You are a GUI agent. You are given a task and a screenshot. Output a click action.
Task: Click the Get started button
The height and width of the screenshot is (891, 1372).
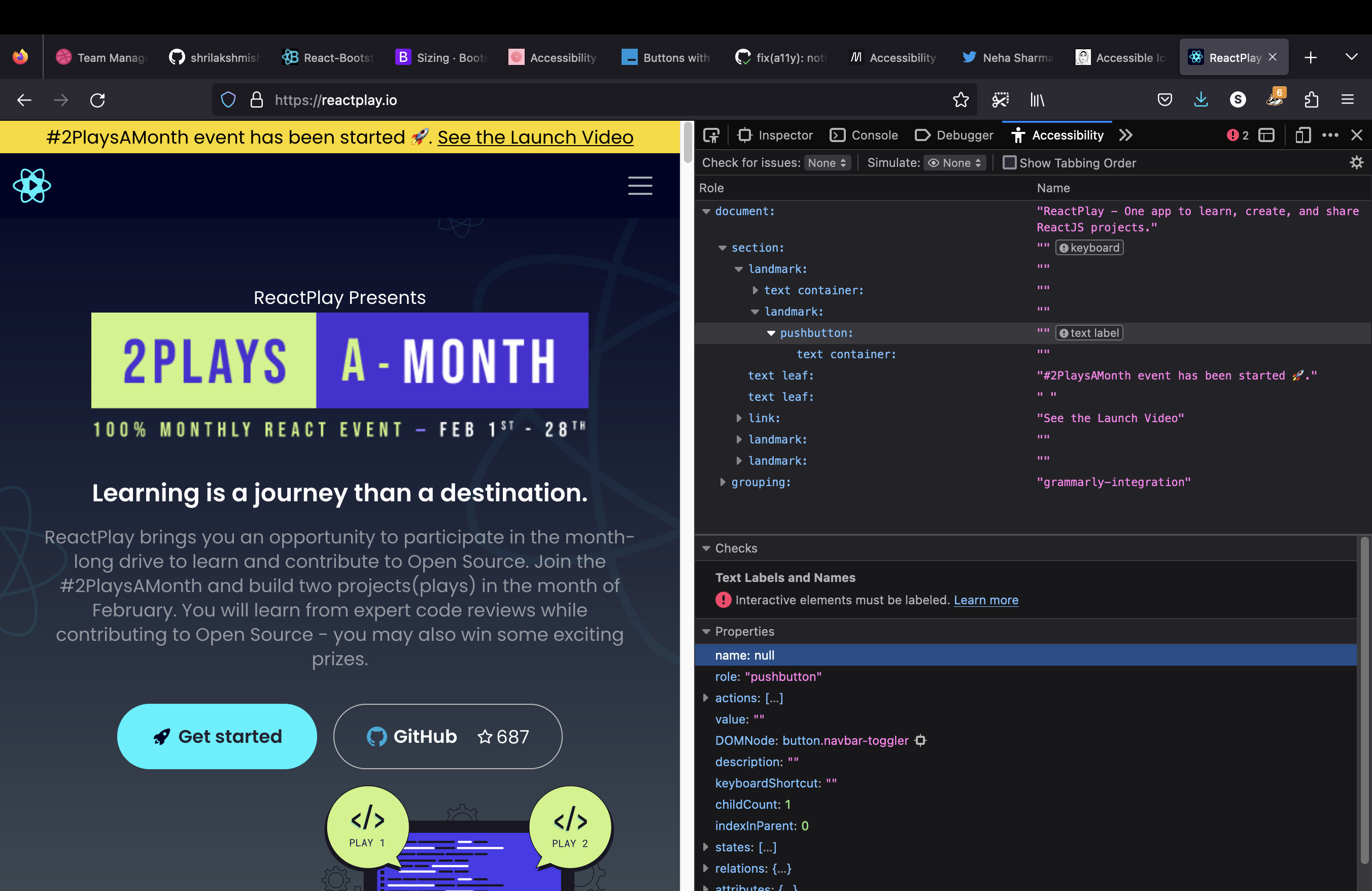click(x=217, y=736)
